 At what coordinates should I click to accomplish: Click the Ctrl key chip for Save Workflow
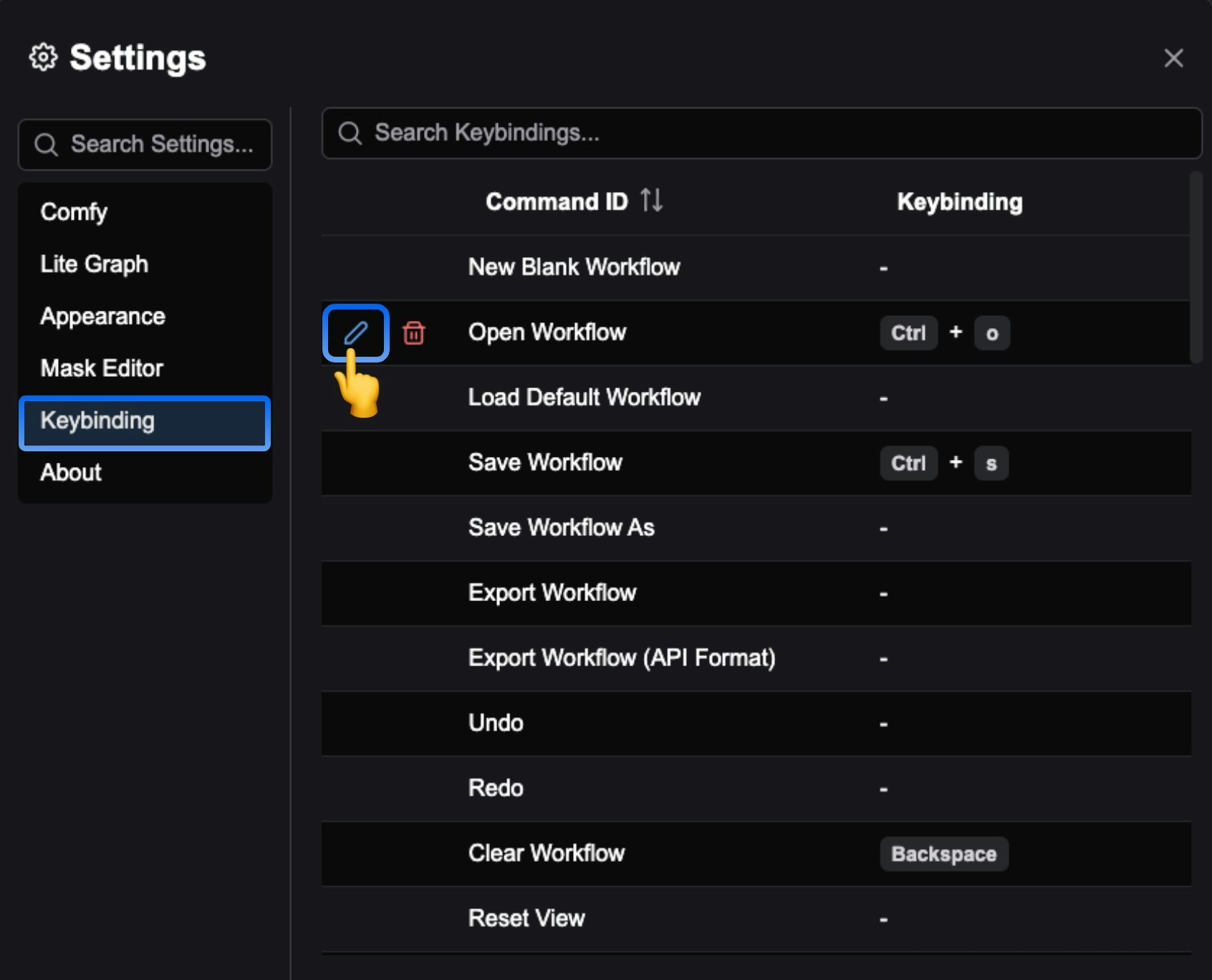click(908, 463)
